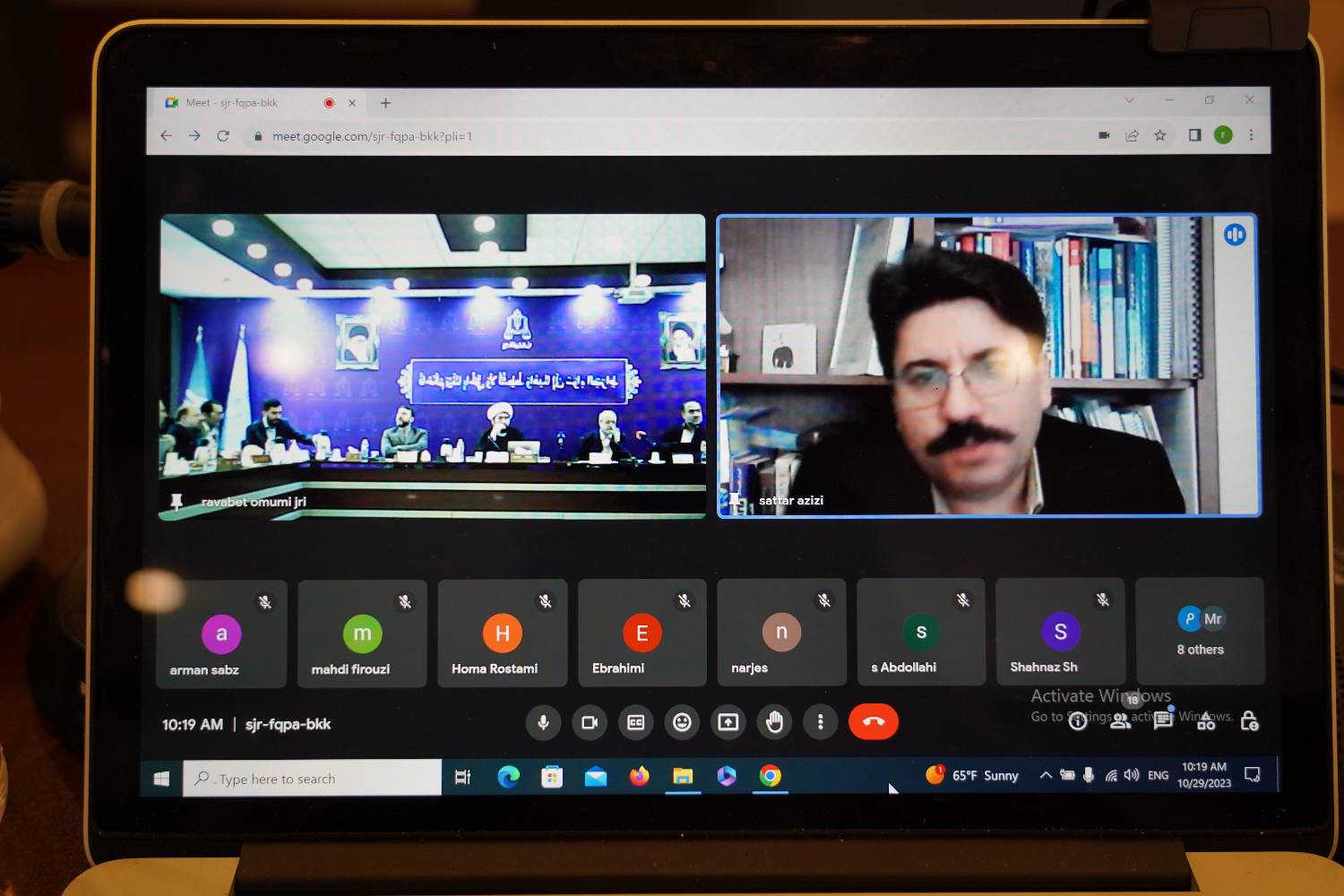Click the address bar showing meet.google.com
The image size is (1344, 896).
[x=663, y=136]
